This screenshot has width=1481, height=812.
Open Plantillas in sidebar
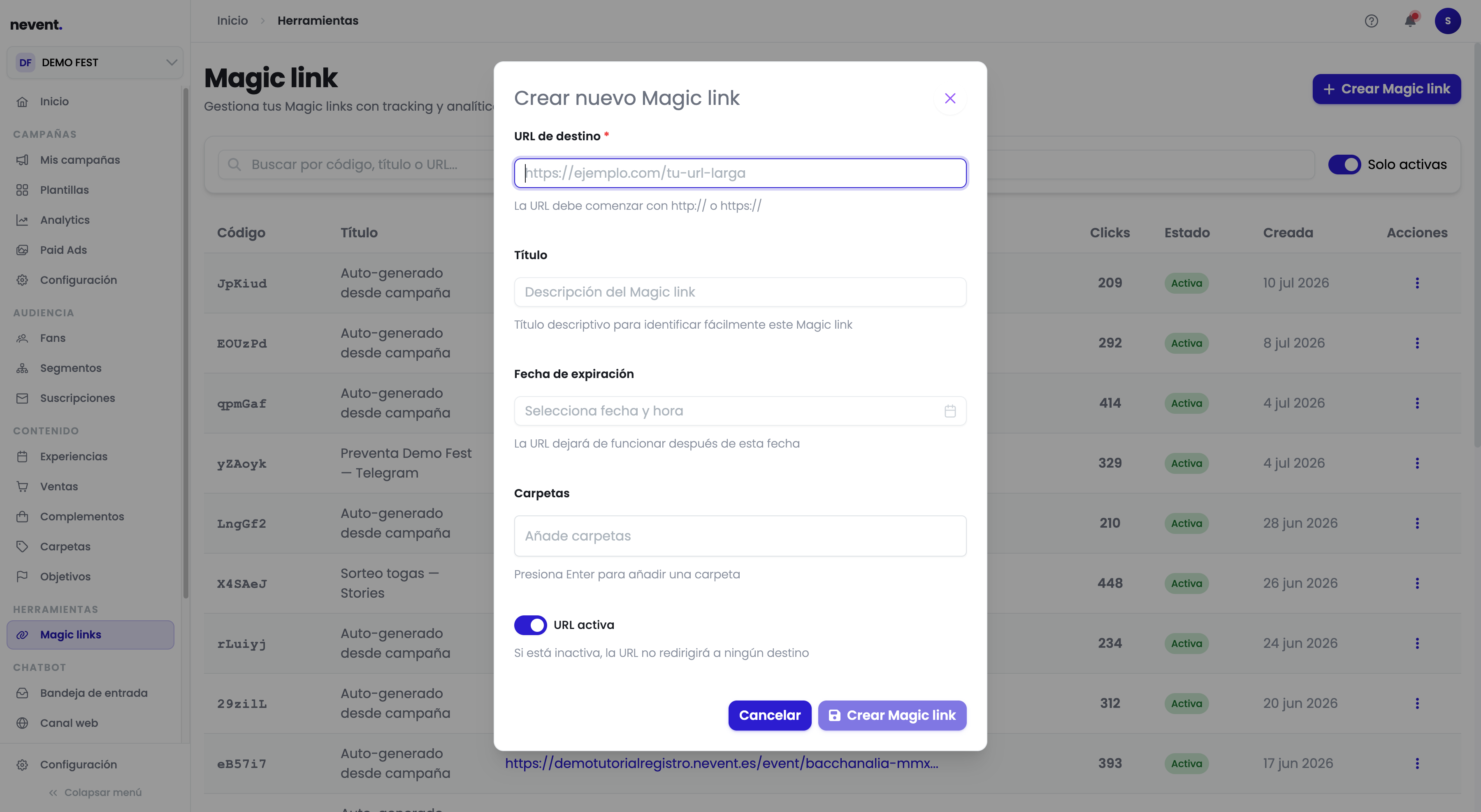click(90, 190)
